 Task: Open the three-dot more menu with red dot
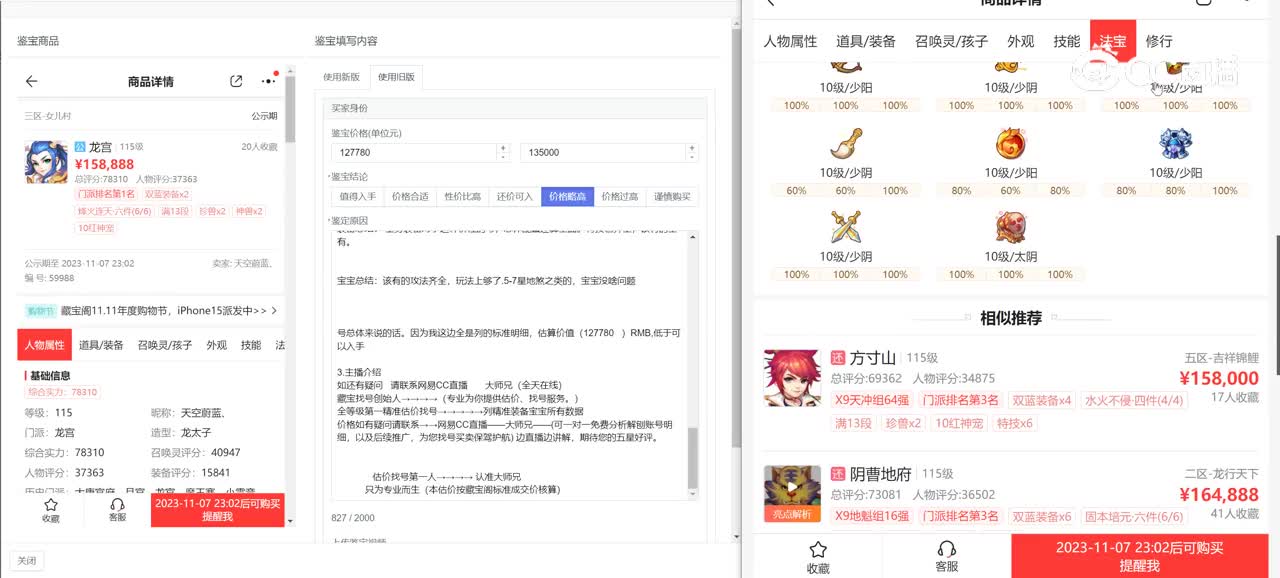pyautogui.click(x=268, y=81)
